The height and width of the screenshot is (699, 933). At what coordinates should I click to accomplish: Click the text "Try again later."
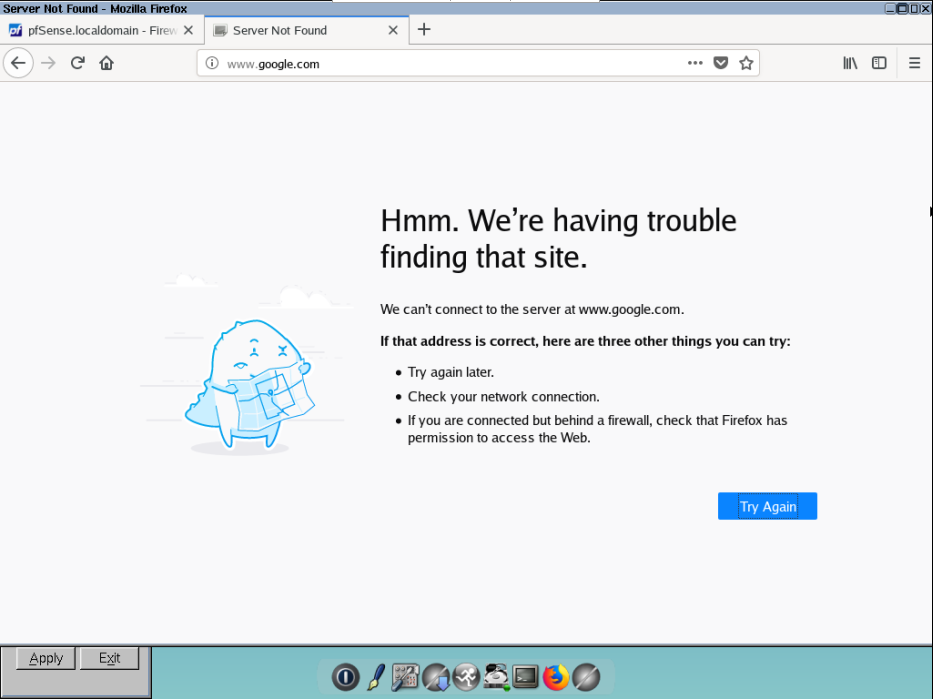point(450,372)
